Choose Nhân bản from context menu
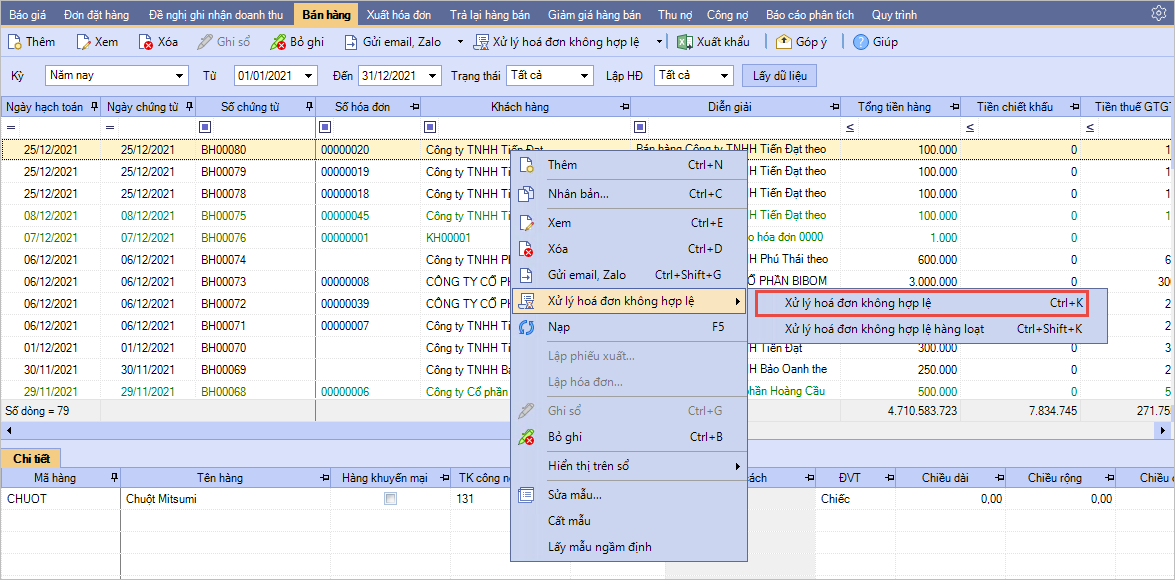This screenshot has height=580, width=1175. 578,193
